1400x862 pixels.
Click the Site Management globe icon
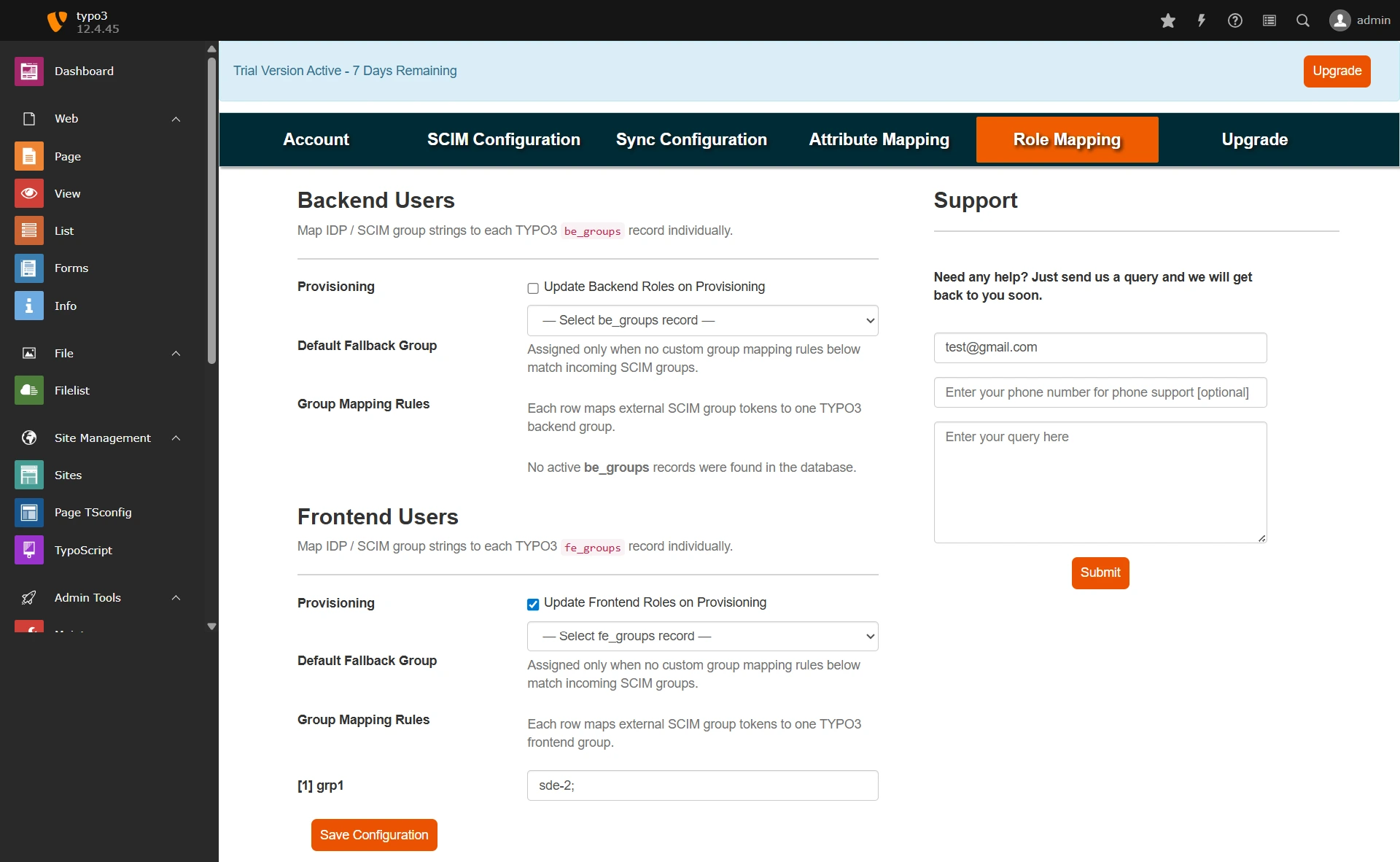[29, 438]
